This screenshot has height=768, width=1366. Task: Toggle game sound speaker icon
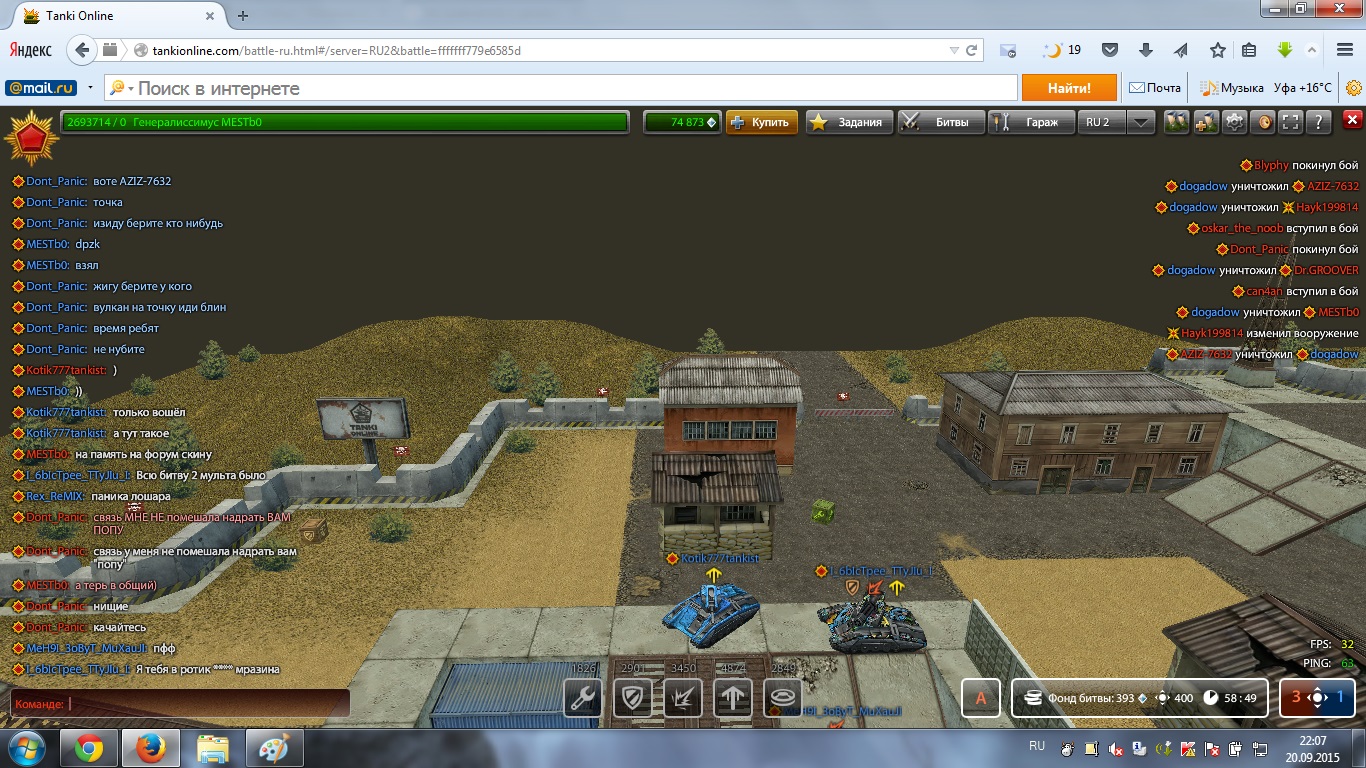tap(1263, 122)
